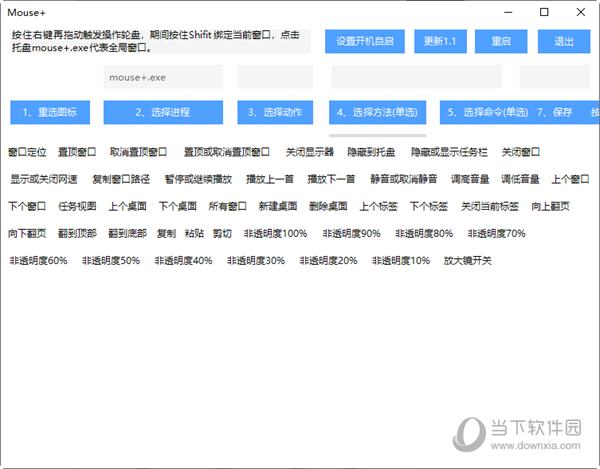This screenshot has height=469, width=600.
Task: Click the 设置开机自启 button
Action: (x=364, y=41)
